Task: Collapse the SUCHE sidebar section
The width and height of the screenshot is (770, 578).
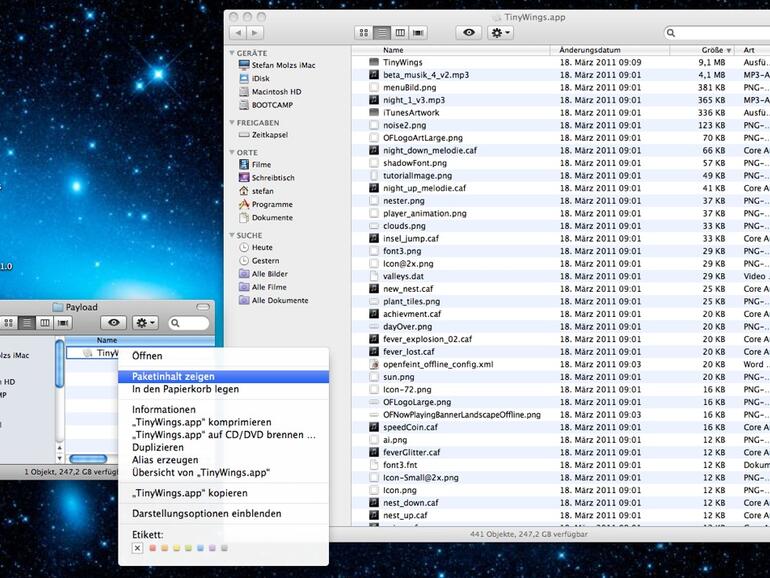Action: [x=232, y=235]
